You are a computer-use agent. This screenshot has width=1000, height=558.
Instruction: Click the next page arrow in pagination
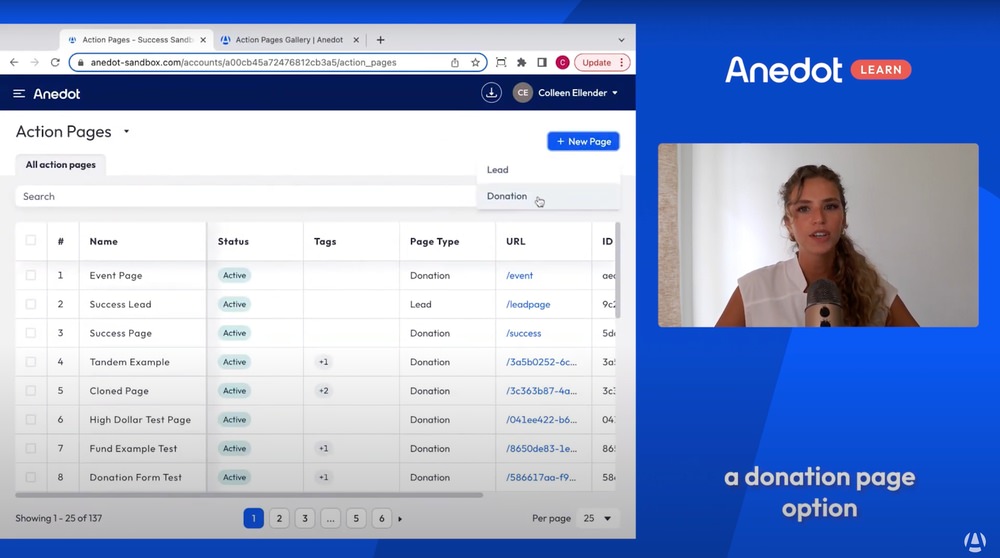click(400, 519)
